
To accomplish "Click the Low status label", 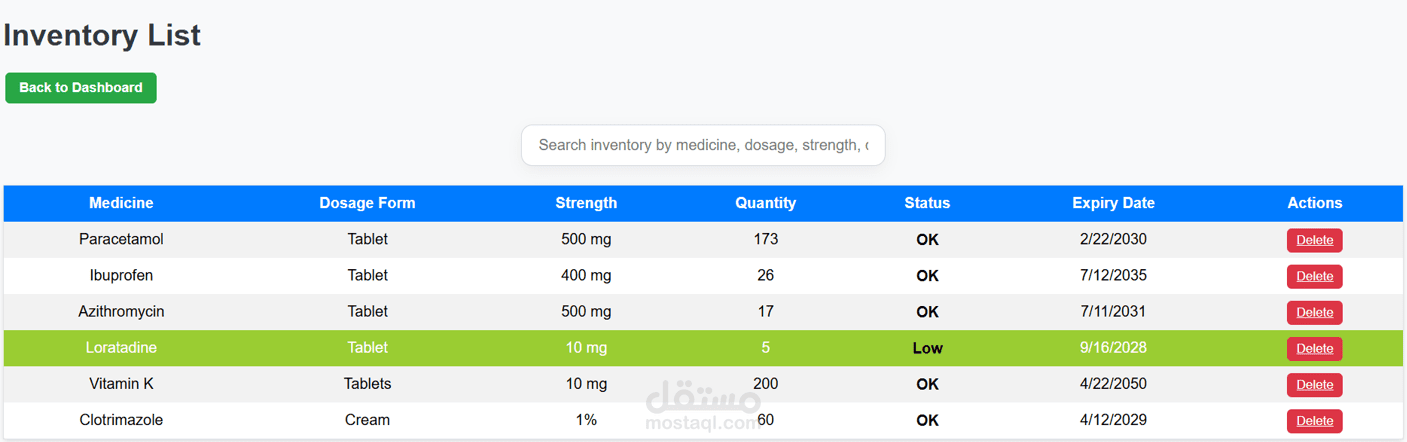I will tap(927, 349).
